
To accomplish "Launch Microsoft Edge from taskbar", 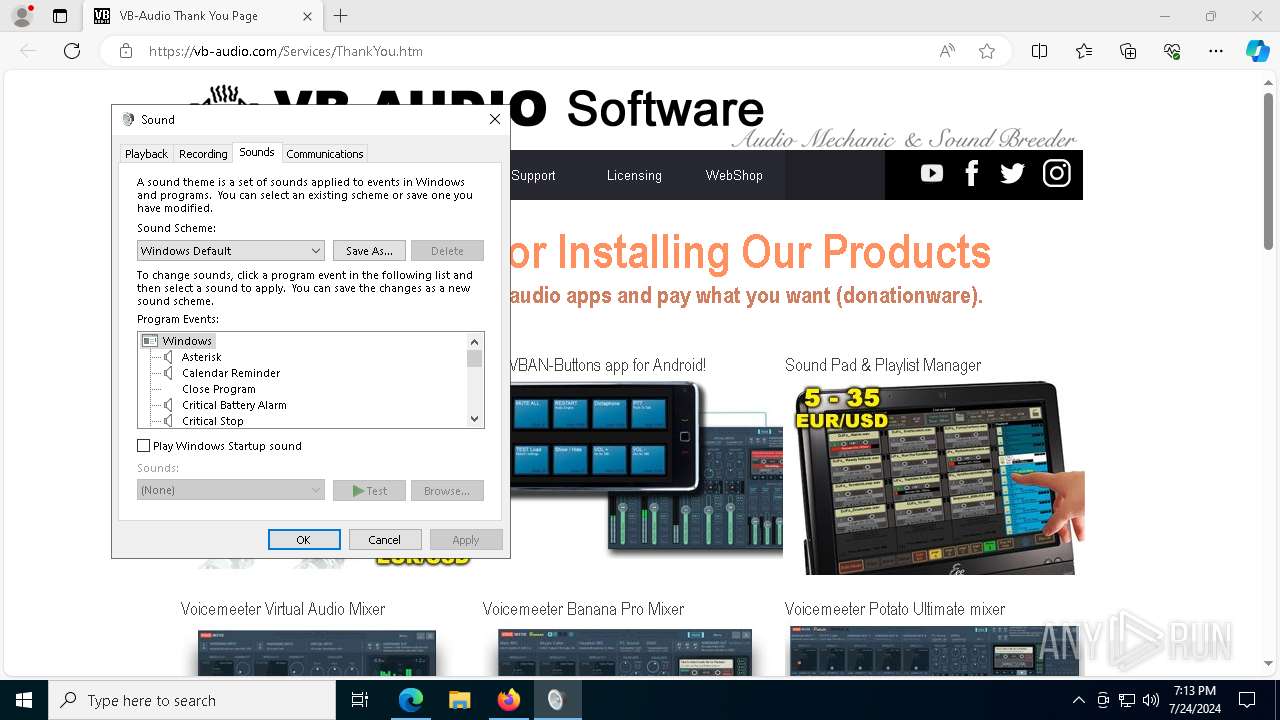I will click(x=411, y=700).
